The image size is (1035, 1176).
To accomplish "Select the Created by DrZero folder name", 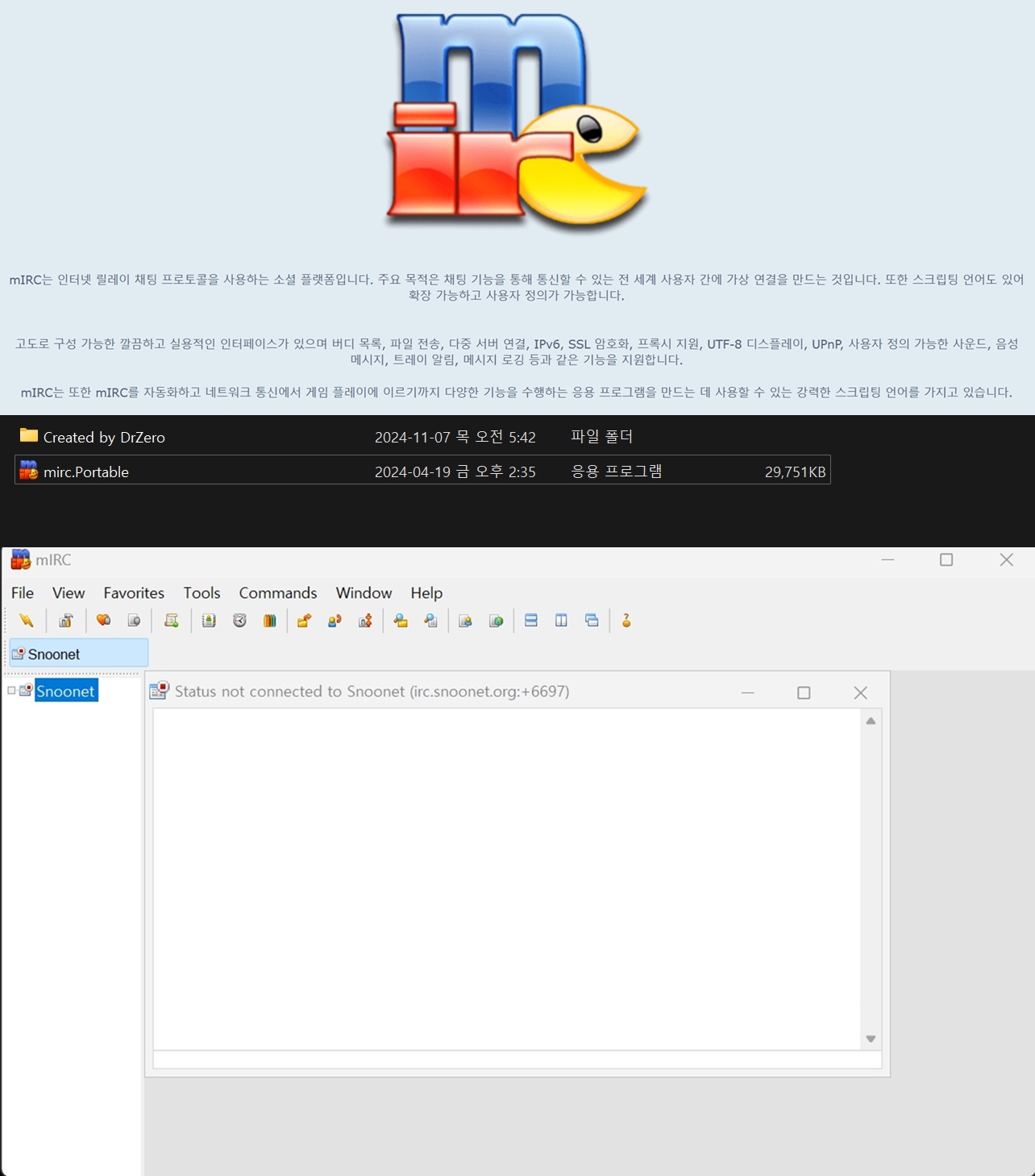I will tap(104, 437).
